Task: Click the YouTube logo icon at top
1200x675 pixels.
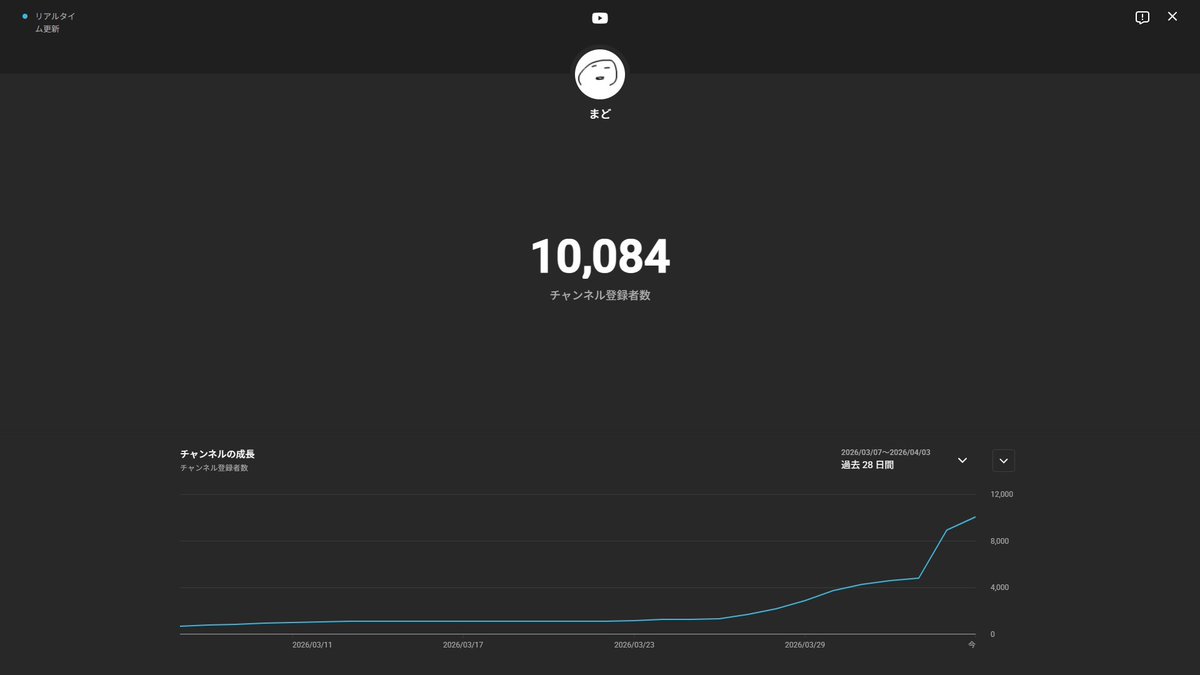Action: [x=600, y=18]
